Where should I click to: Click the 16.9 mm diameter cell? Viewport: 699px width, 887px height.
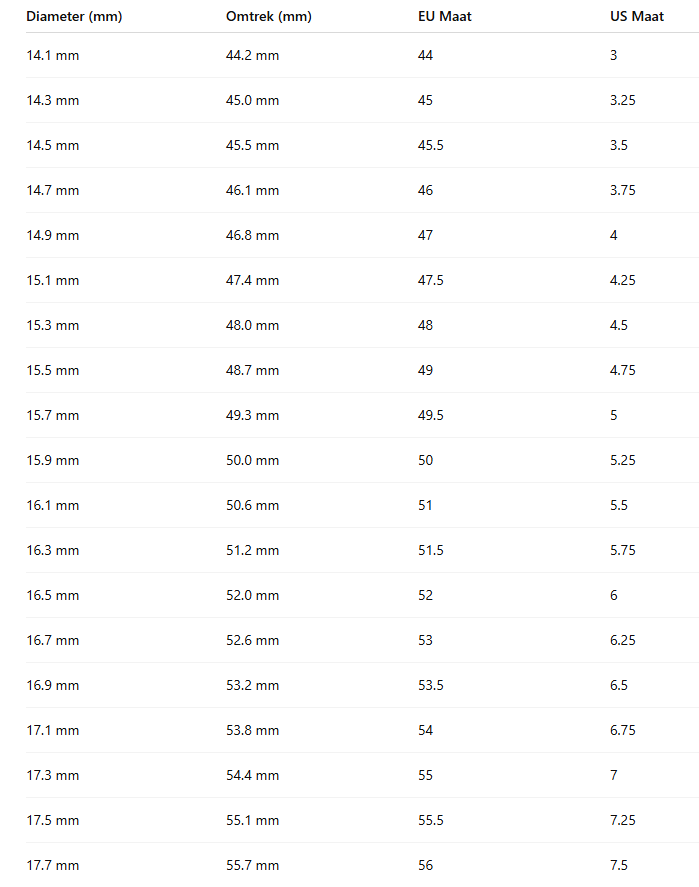tap(52, 685)
